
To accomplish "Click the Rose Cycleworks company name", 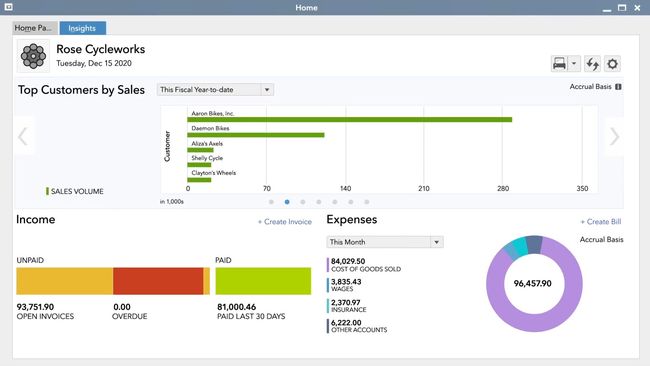I will click(x=101, y=49).
